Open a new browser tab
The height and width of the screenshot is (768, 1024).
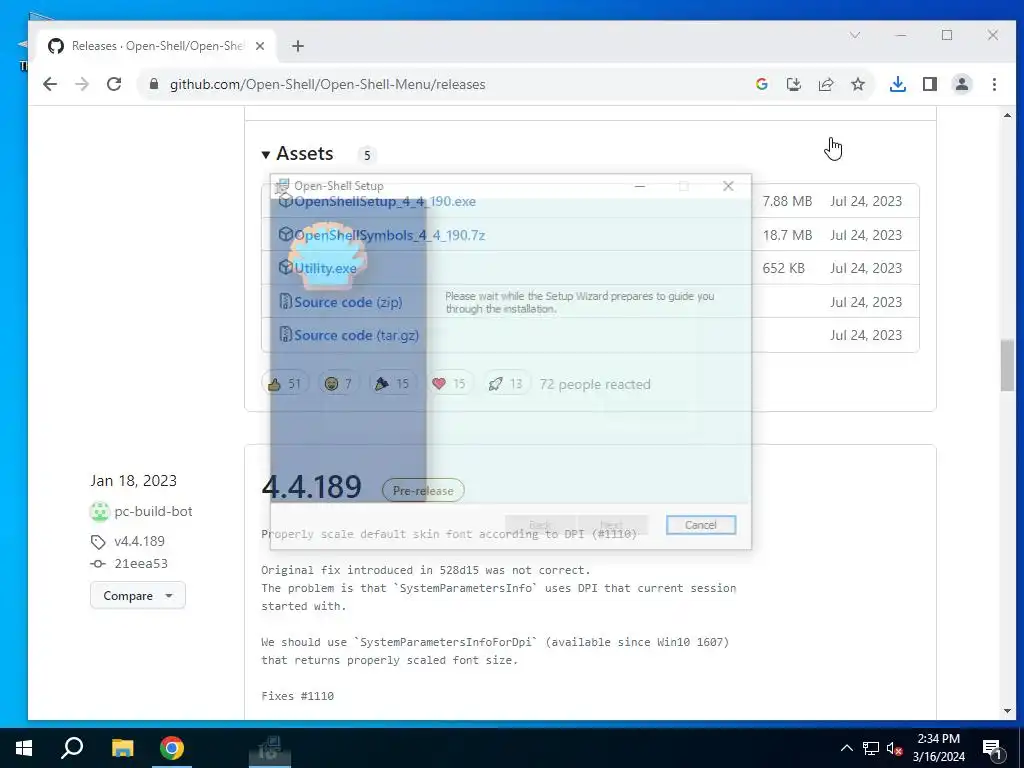pyautogui.click(x=298, y=46)
